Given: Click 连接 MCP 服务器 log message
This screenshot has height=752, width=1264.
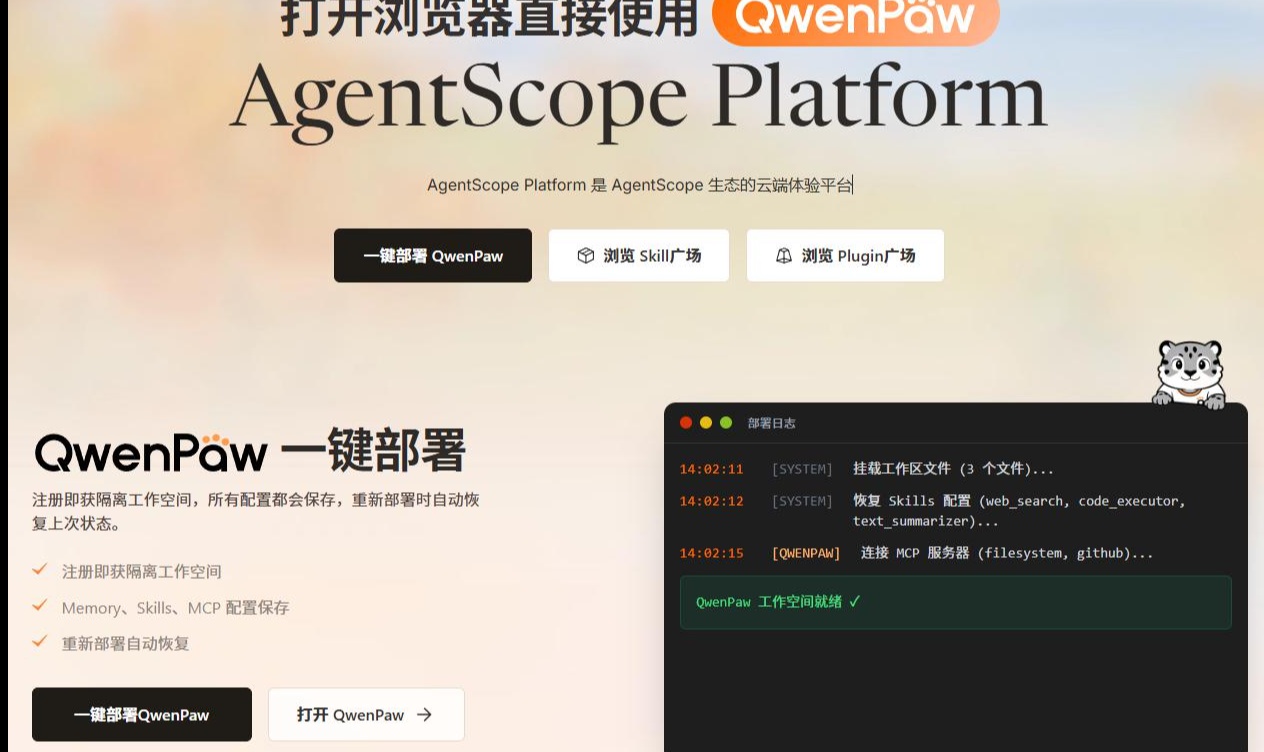Looking at the screenshot, I should click(x=1007, y=553).
